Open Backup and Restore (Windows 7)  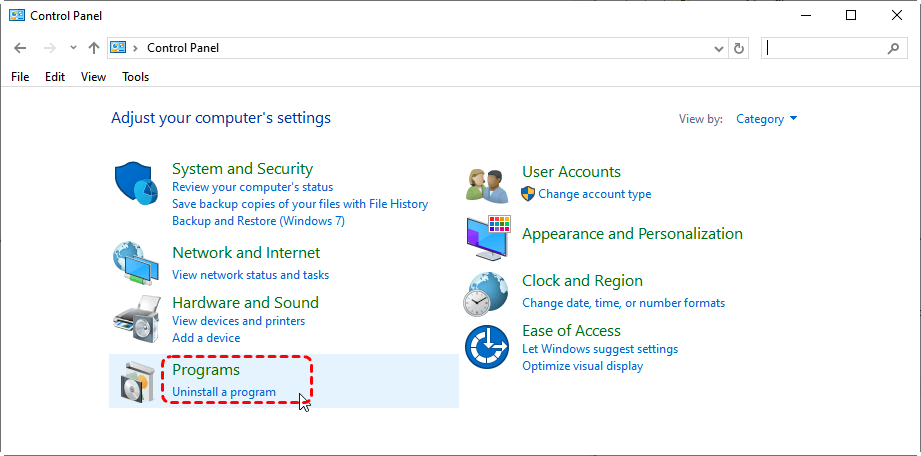click(258, 220)
